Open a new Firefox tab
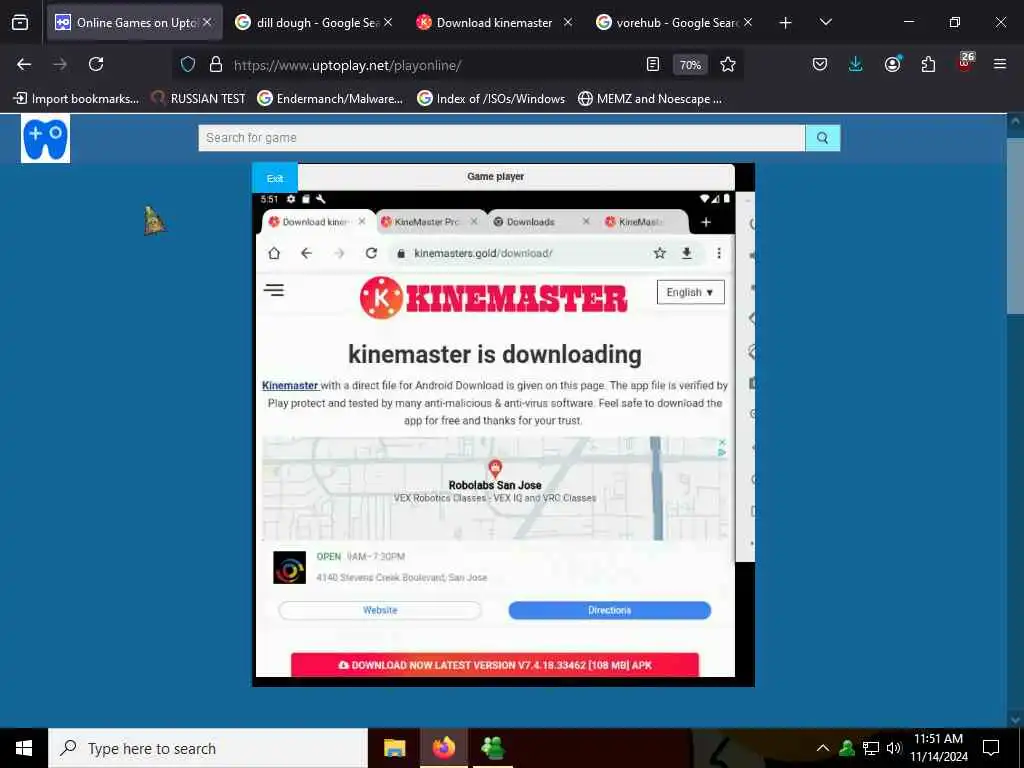The image size is (1024, 768). (x=785, y=23)
